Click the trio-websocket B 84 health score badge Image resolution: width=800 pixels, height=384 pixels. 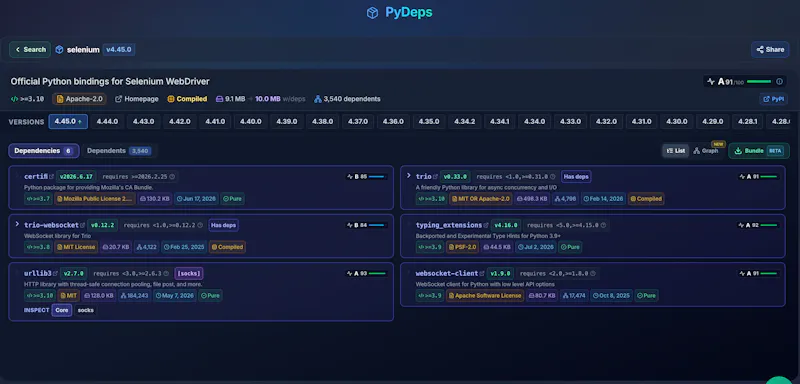[x=366, y=225]
